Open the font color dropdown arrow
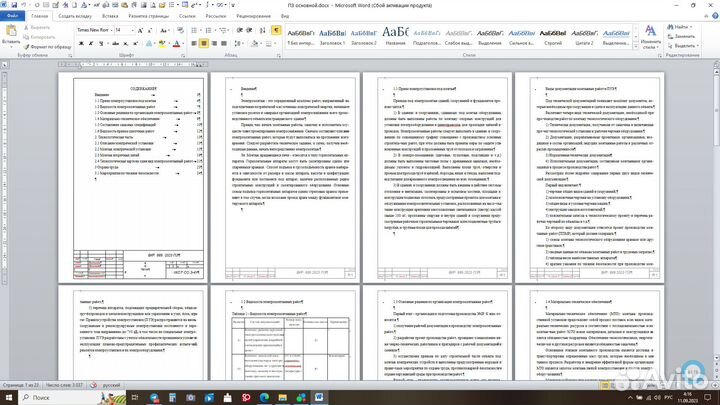The width and height of the screenshot is (720, 405). pos(183,44)
